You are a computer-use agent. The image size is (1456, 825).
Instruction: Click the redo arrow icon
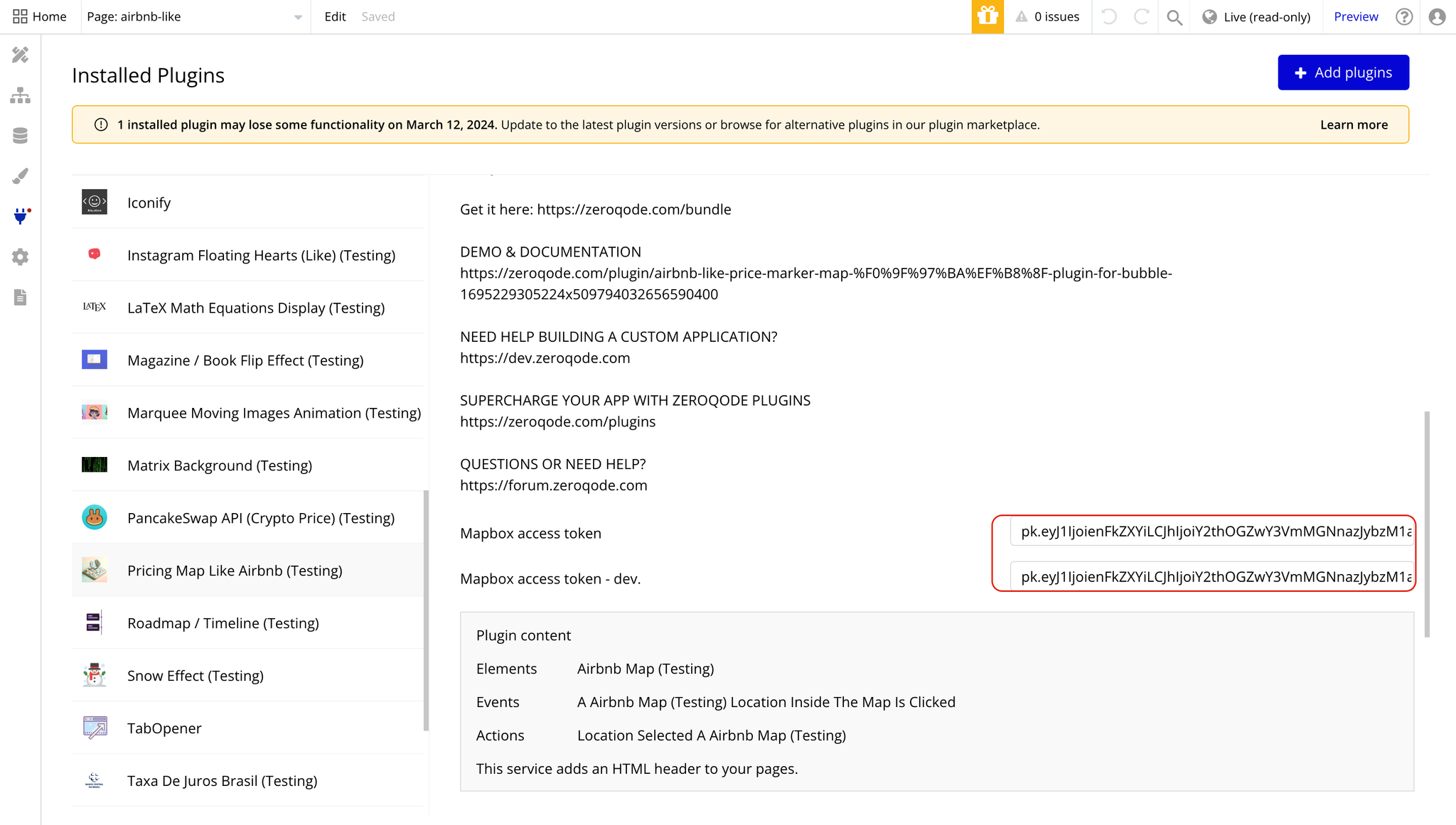1141,16
